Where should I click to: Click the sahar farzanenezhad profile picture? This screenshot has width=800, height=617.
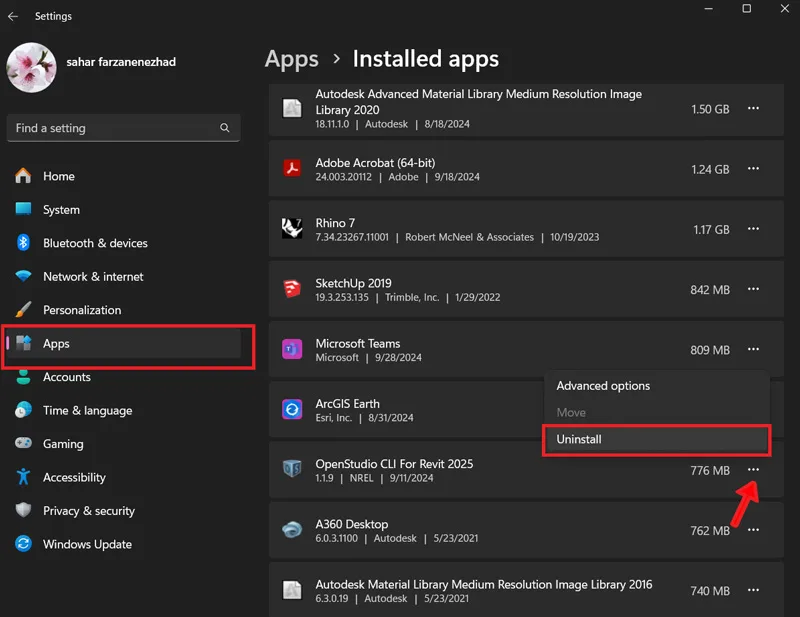[x=31, y=67]
